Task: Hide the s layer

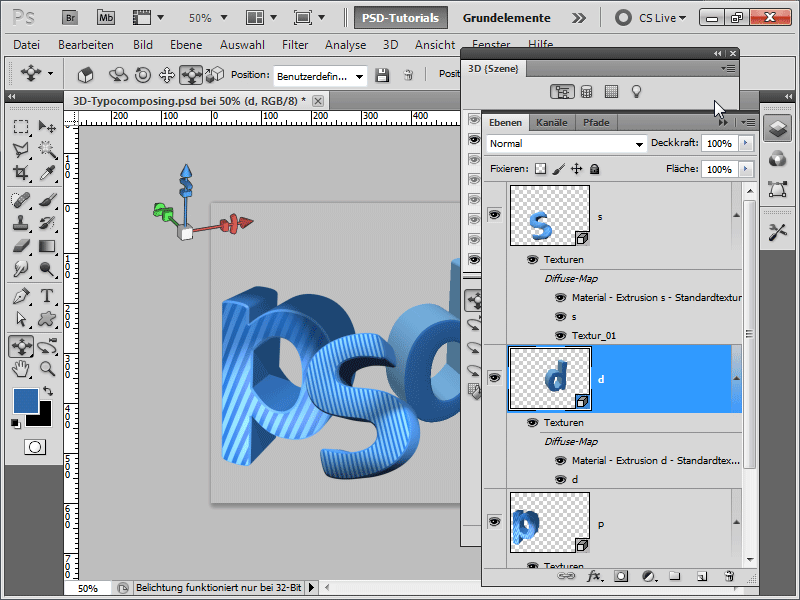Action: pyautogui.click(x=494, y=215)
